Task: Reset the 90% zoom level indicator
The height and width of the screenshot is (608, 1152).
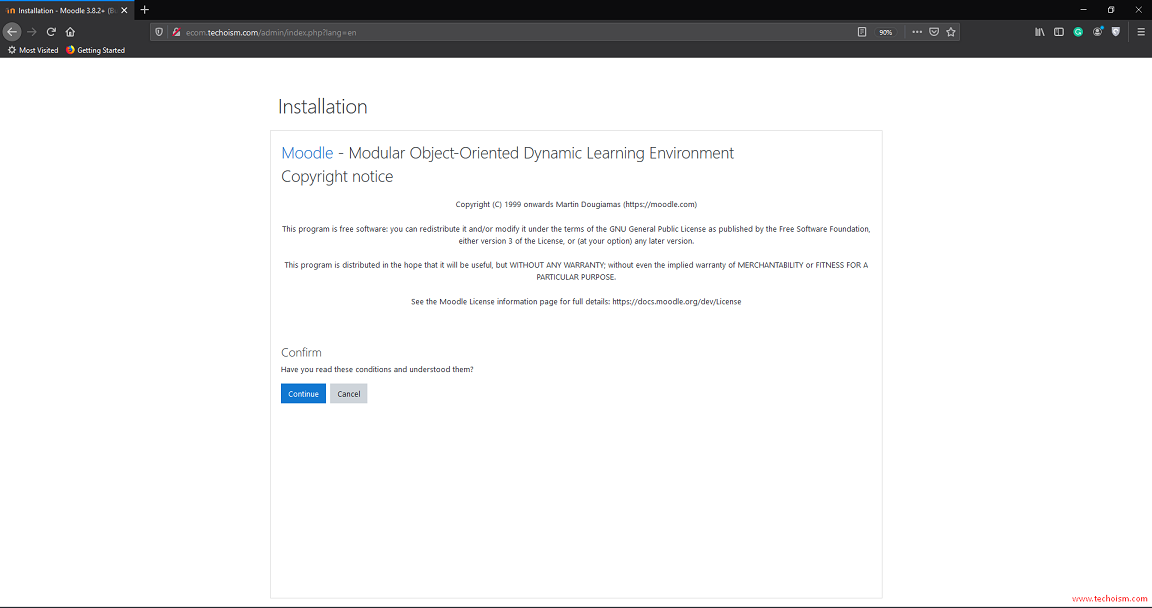Action: [x=886, y=32]
